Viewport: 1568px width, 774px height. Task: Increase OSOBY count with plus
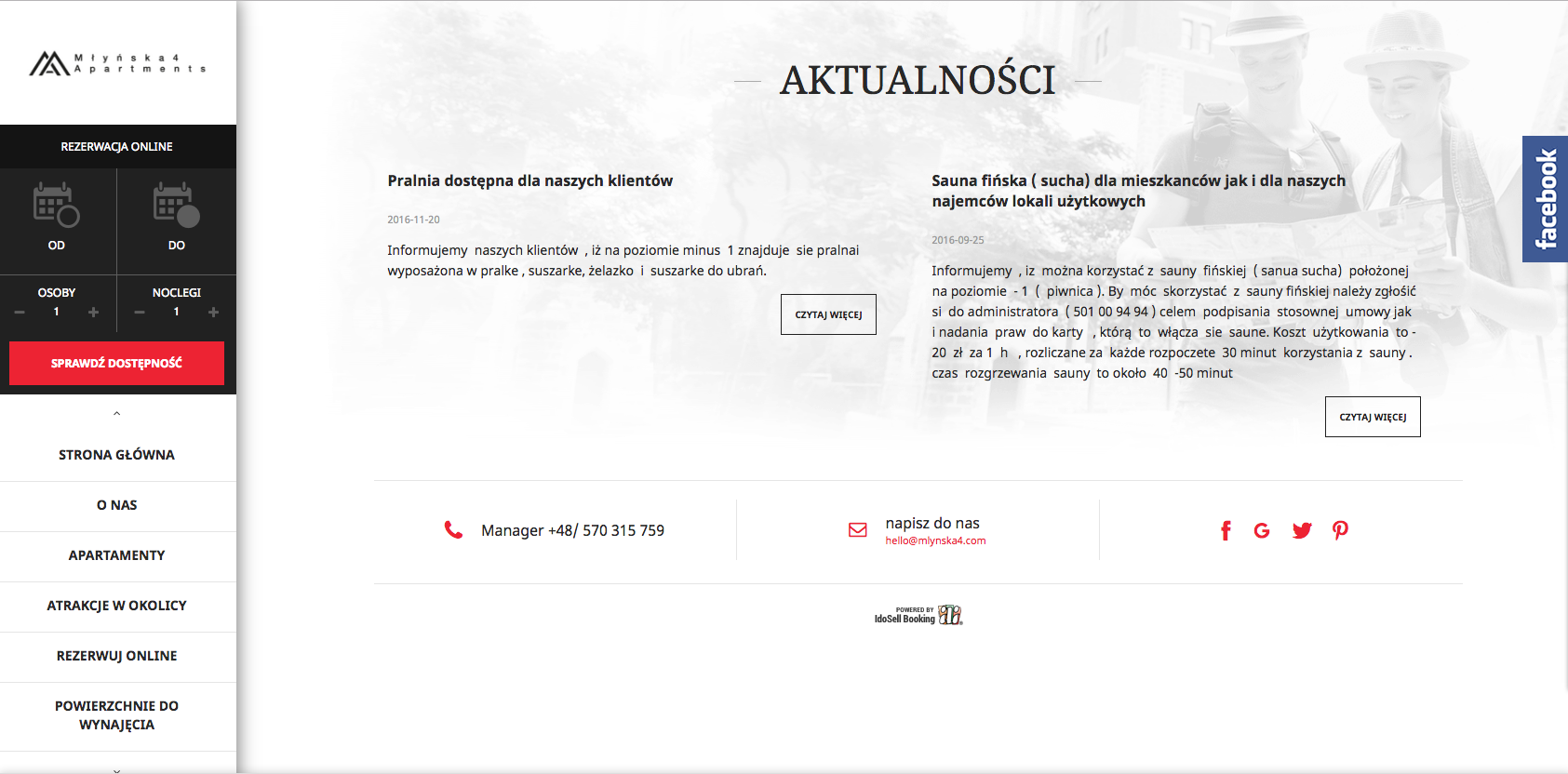tap(93, 313)
